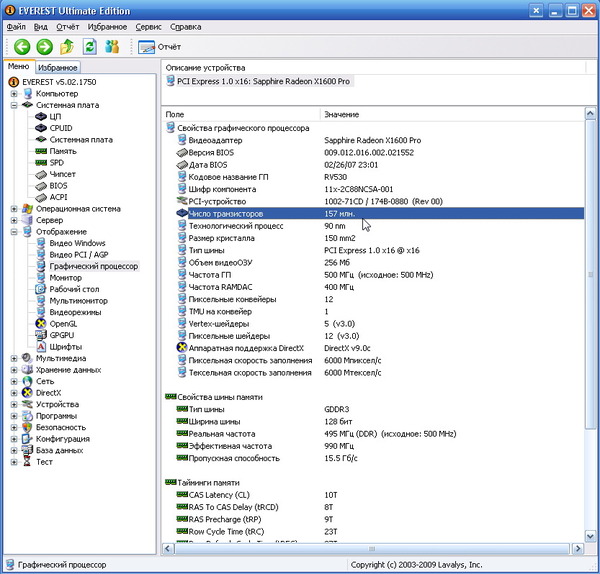
Task: Click the Поле column header
Action: (241, 114)
